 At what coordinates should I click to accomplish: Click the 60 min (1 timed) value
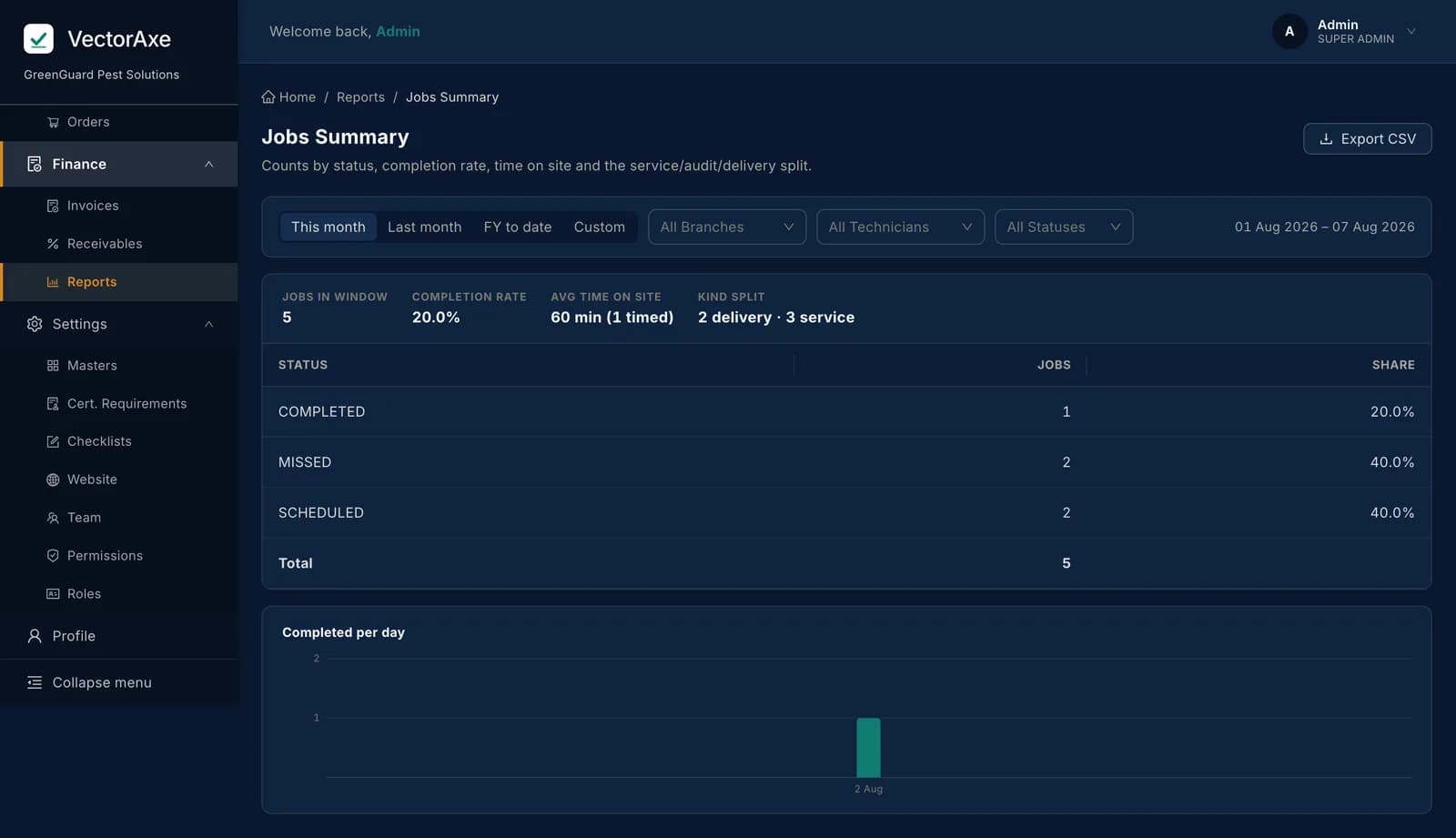(612, 318)
